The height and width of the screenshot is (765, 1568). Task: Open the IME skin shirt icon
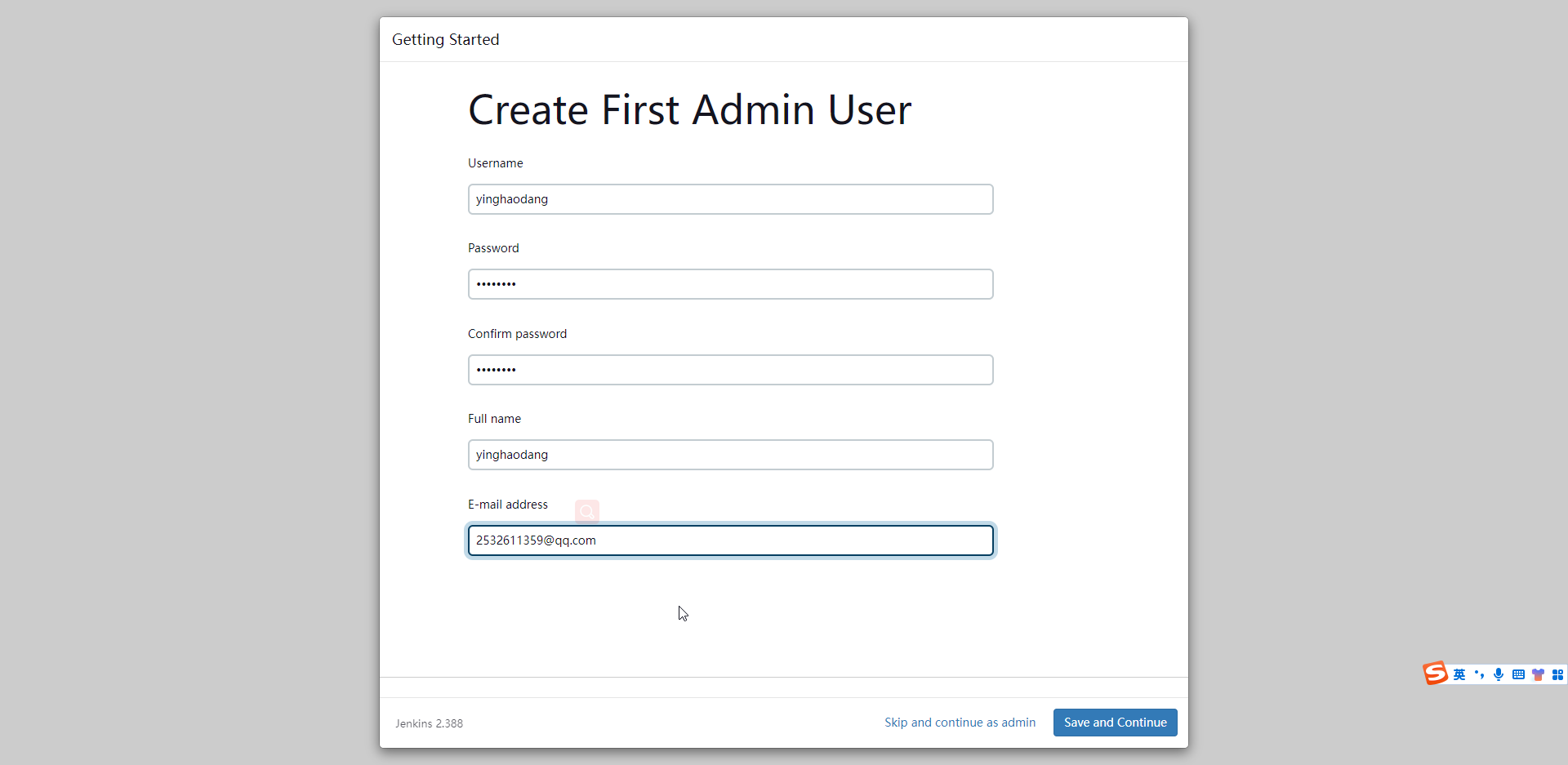tap(1538, 674)
